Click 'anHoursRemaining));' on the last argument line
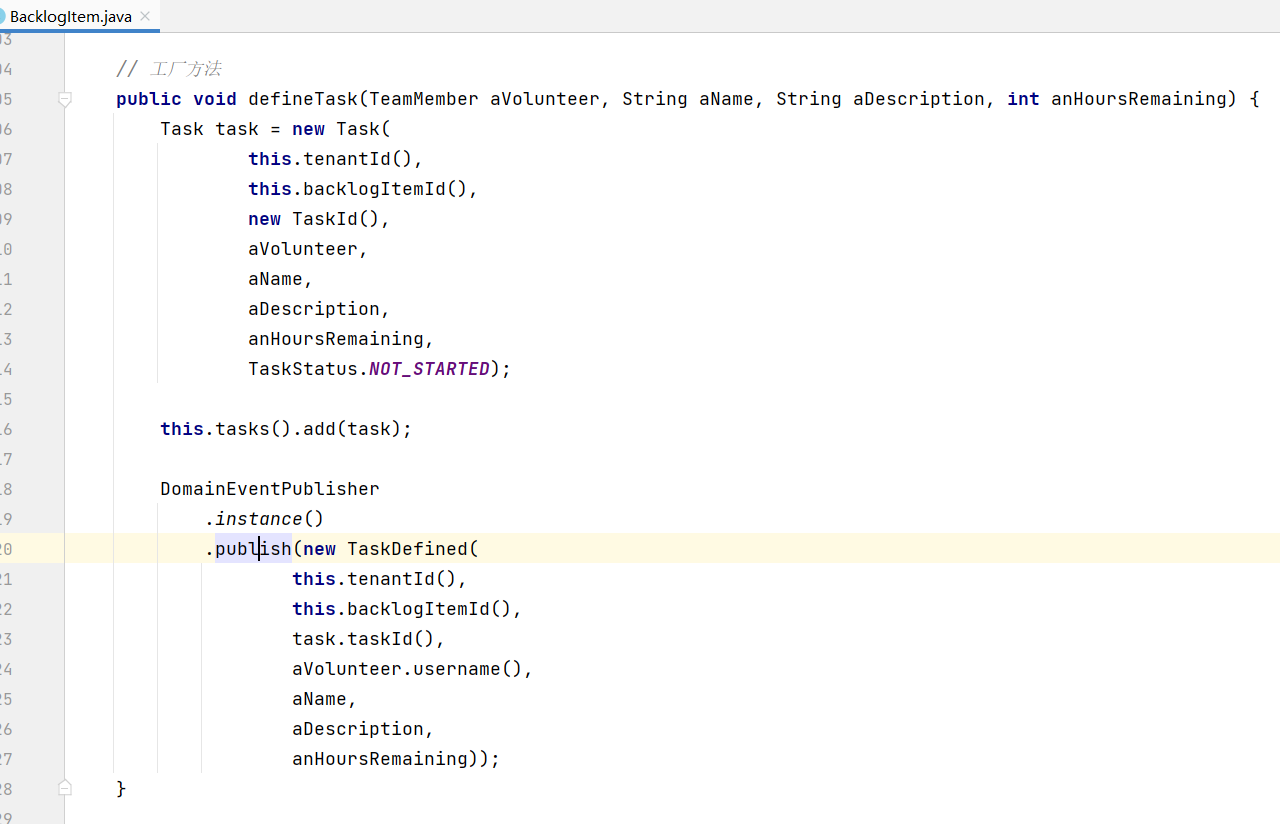 (396, 759)
